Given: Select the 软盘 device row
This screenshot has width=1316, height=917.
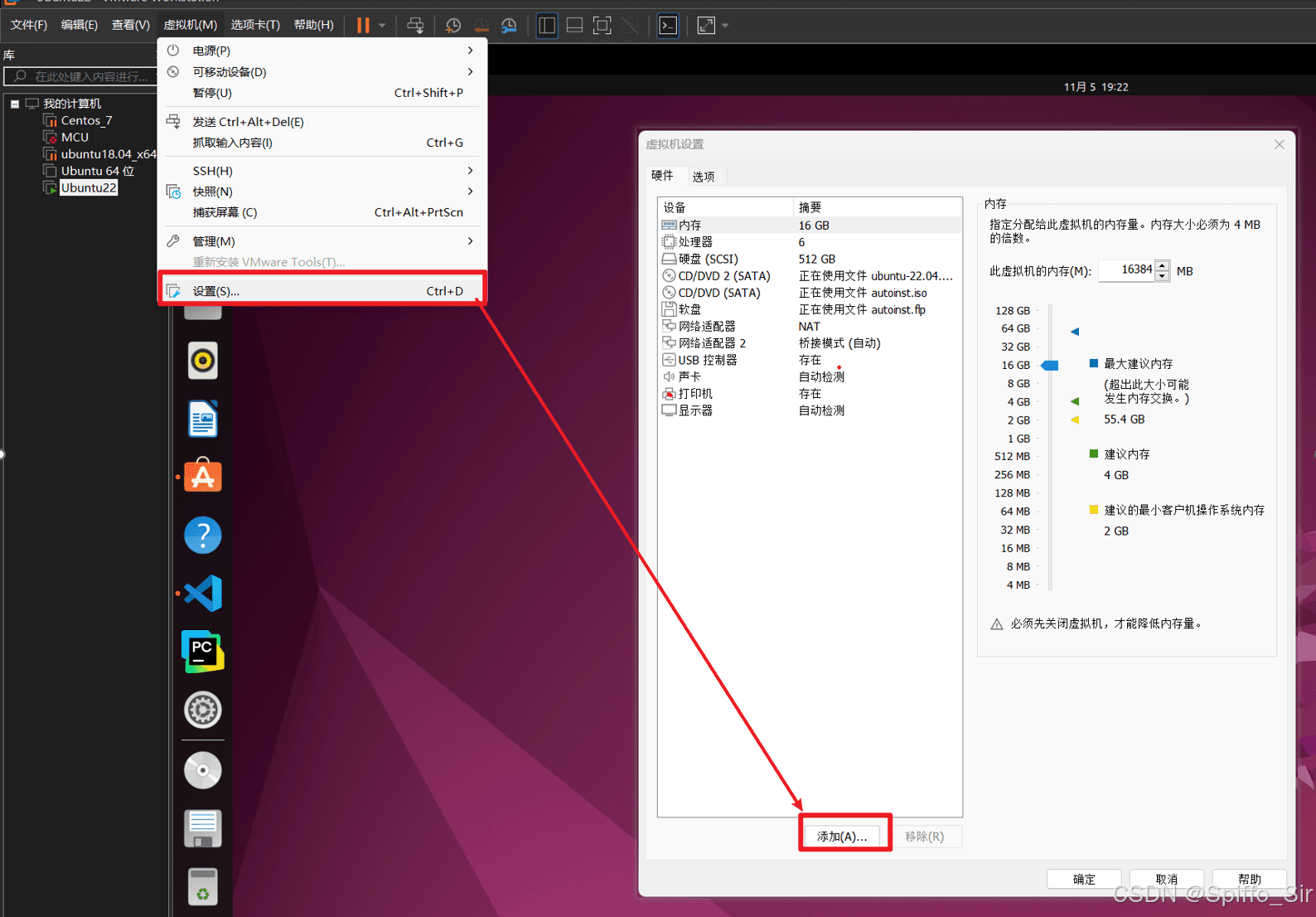Looking at the screenshot, I should click(x=810, y=309).
